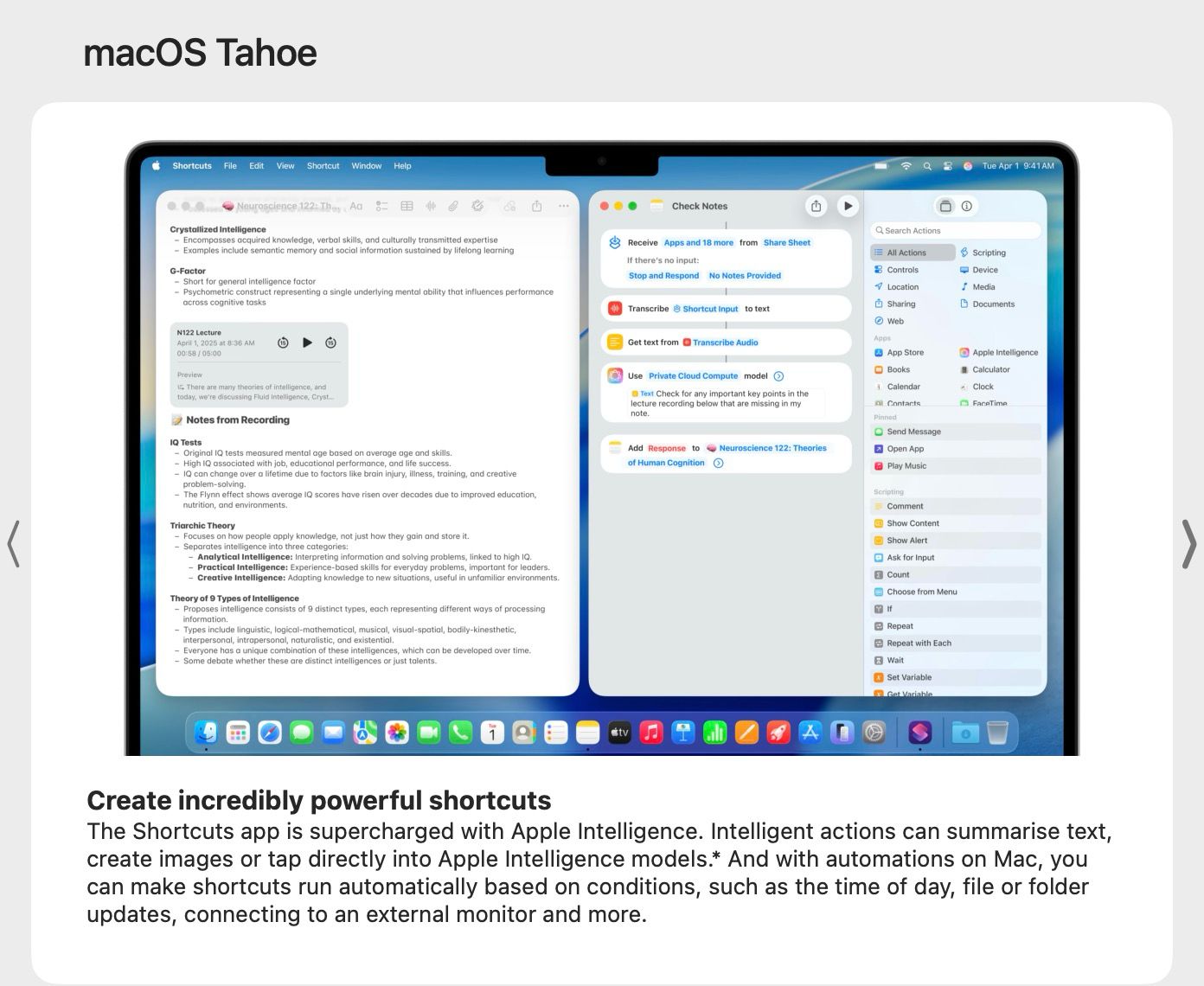Click the Run shortcut play button
This screenshot has width=1204, height=986.
[848, 206]
